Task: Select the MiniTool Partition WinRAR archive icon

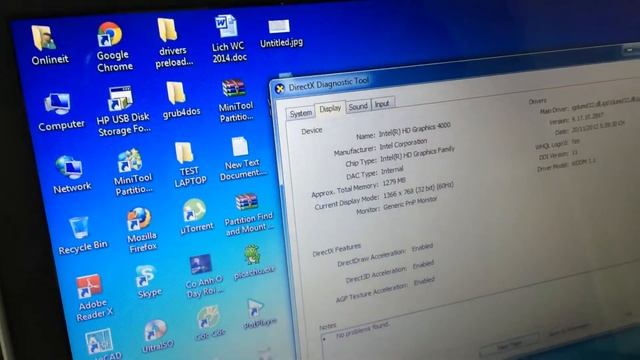Action: click(x=233, y=88)
